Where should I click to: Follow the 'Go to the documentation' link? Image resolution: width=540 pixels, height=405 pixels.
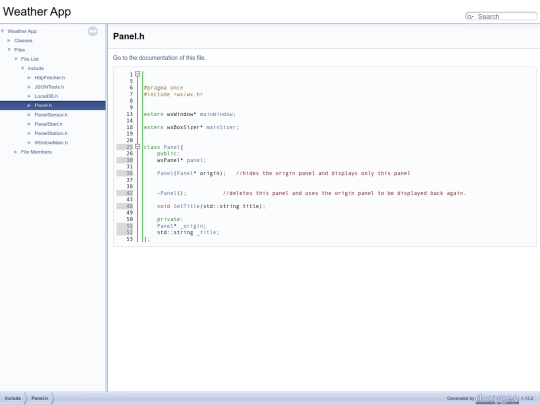(x=159, y=58)
